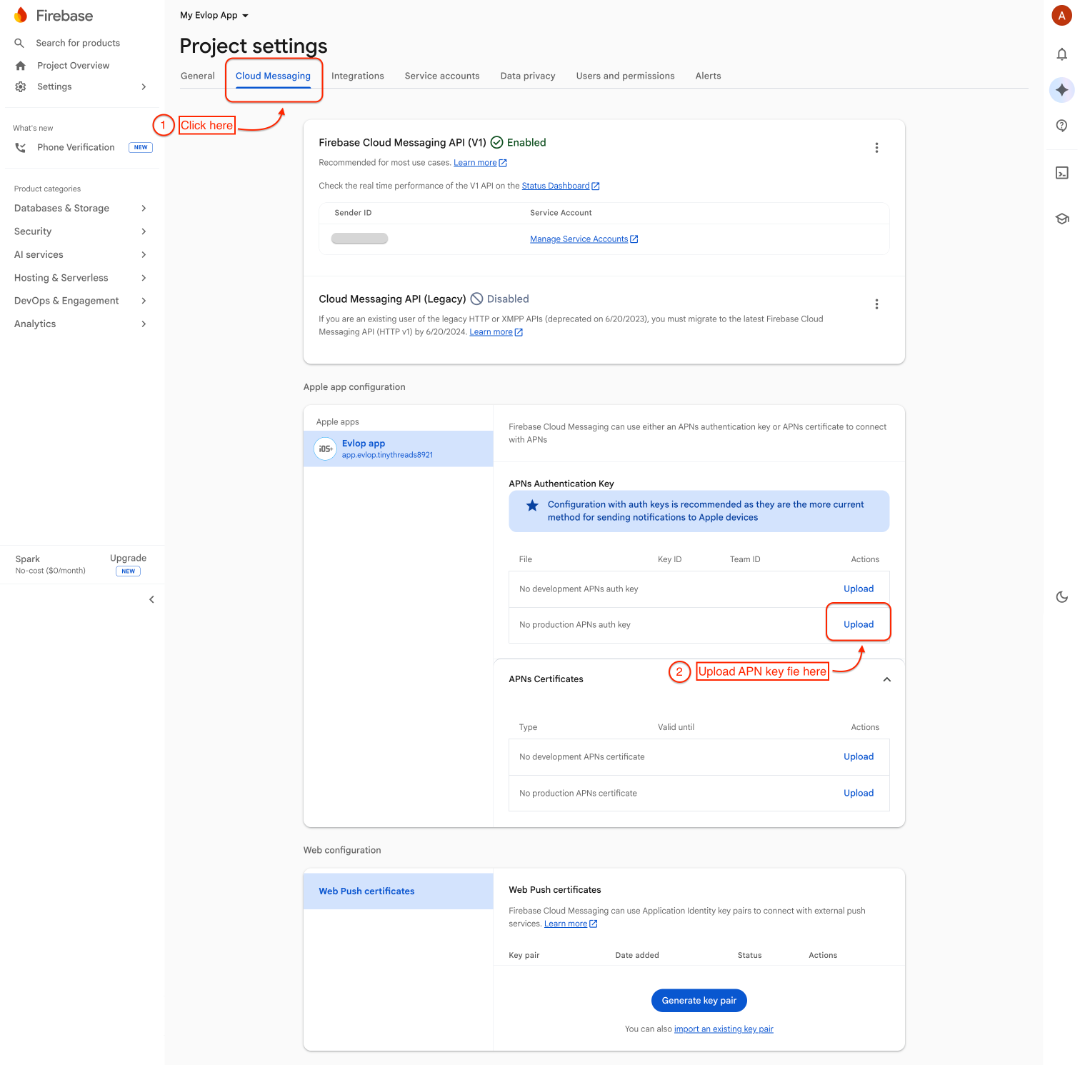Select the Cloud Messaging tab

coord(273,76)
